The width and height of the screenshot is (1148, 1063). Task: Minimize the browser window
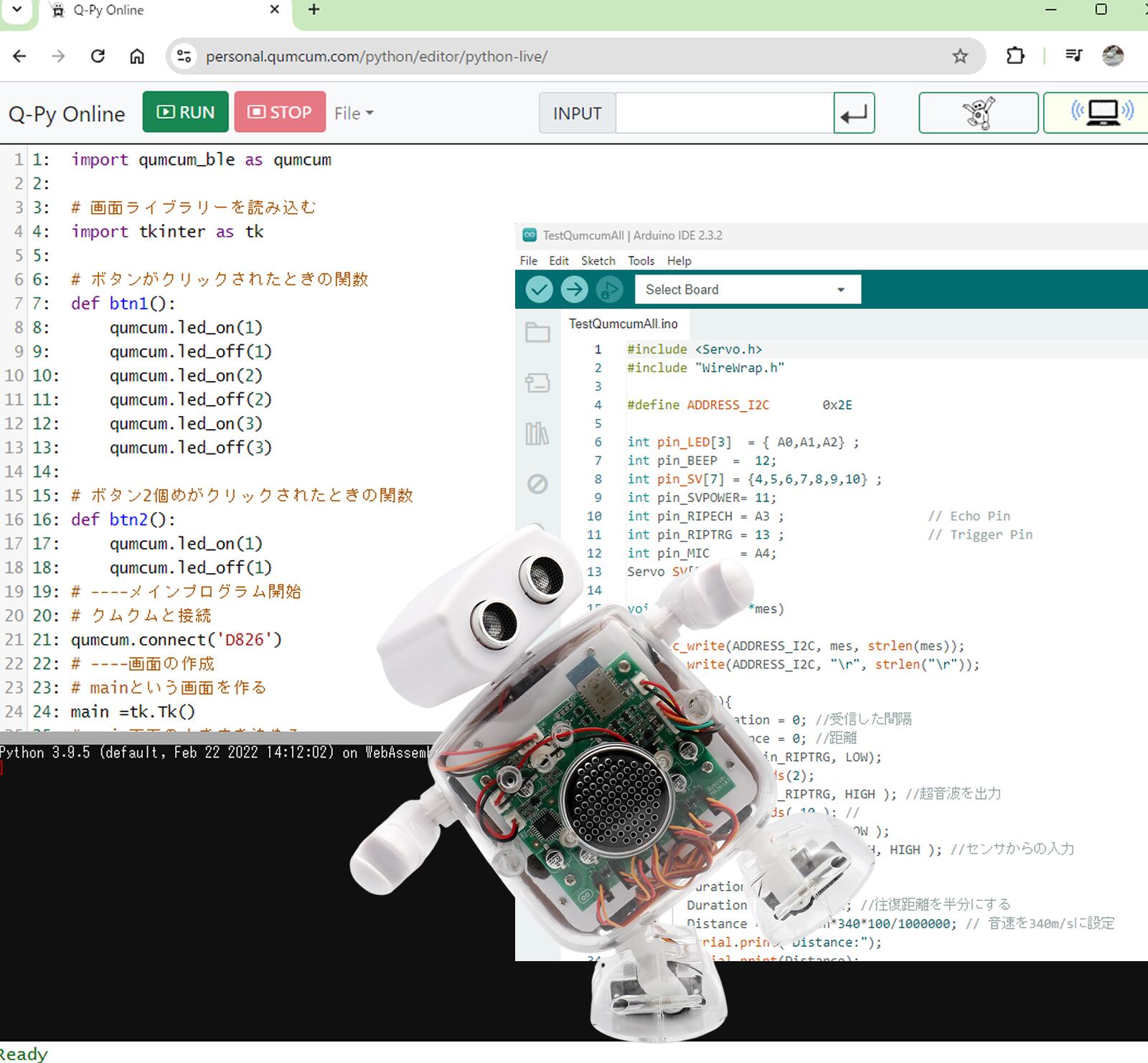point(1051,9)
